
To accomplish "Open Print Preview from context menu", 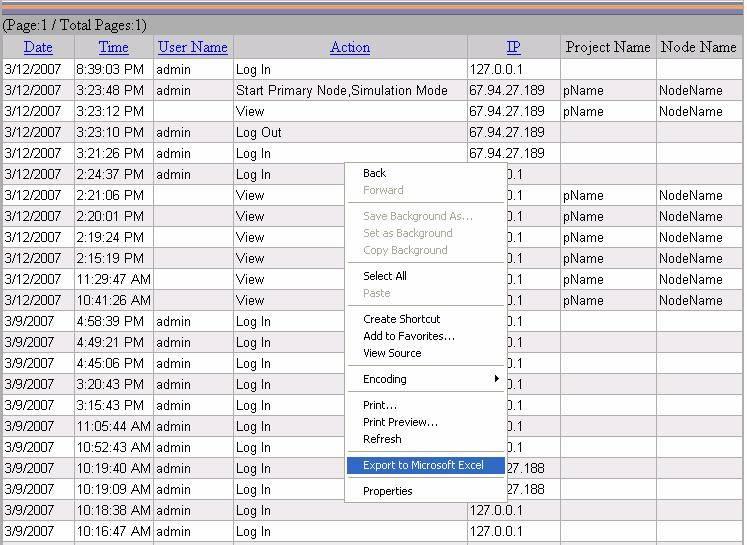I will tap(400, 422).
